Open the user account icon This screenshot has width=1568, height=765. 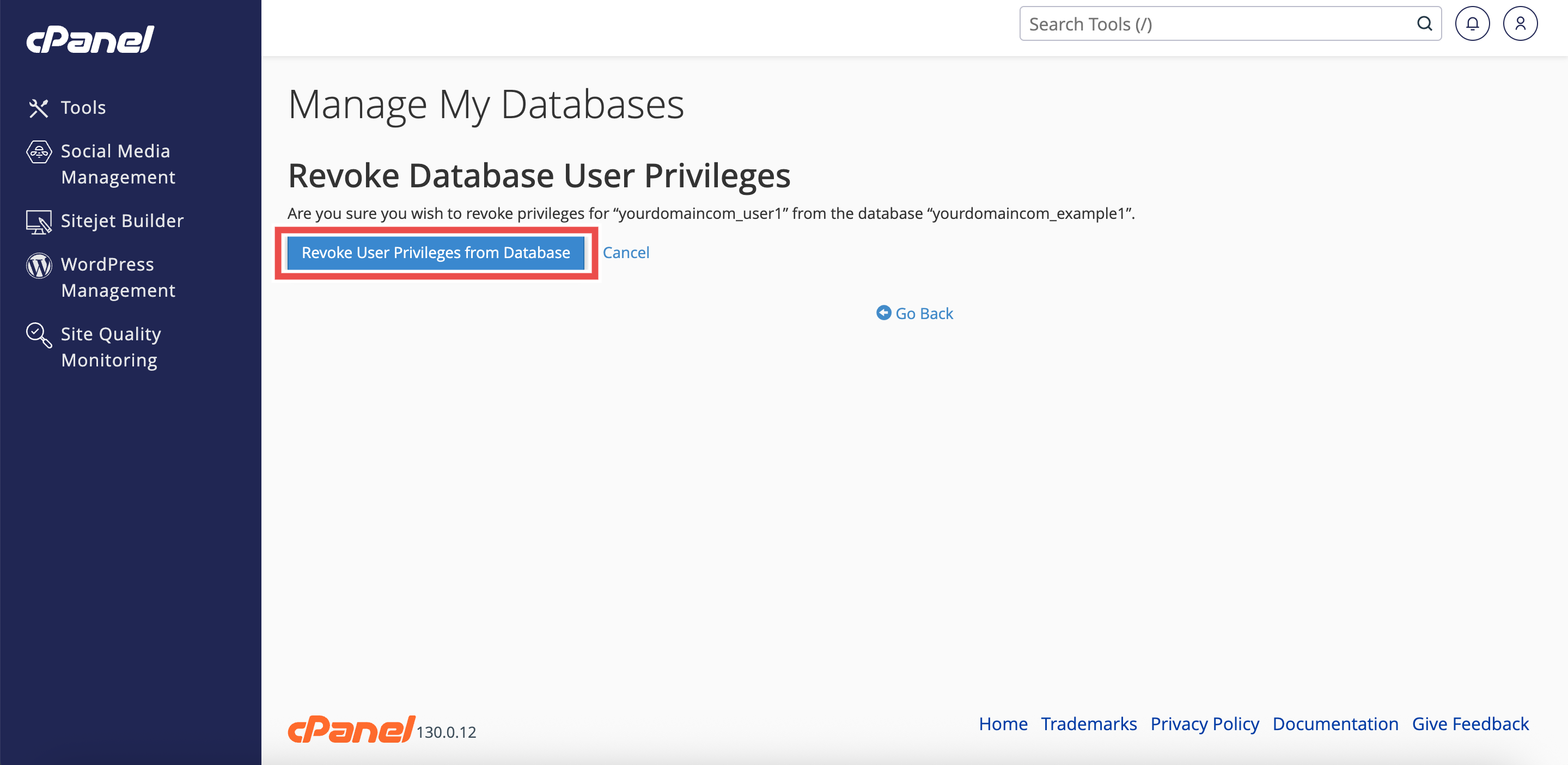coord(1520,24)
